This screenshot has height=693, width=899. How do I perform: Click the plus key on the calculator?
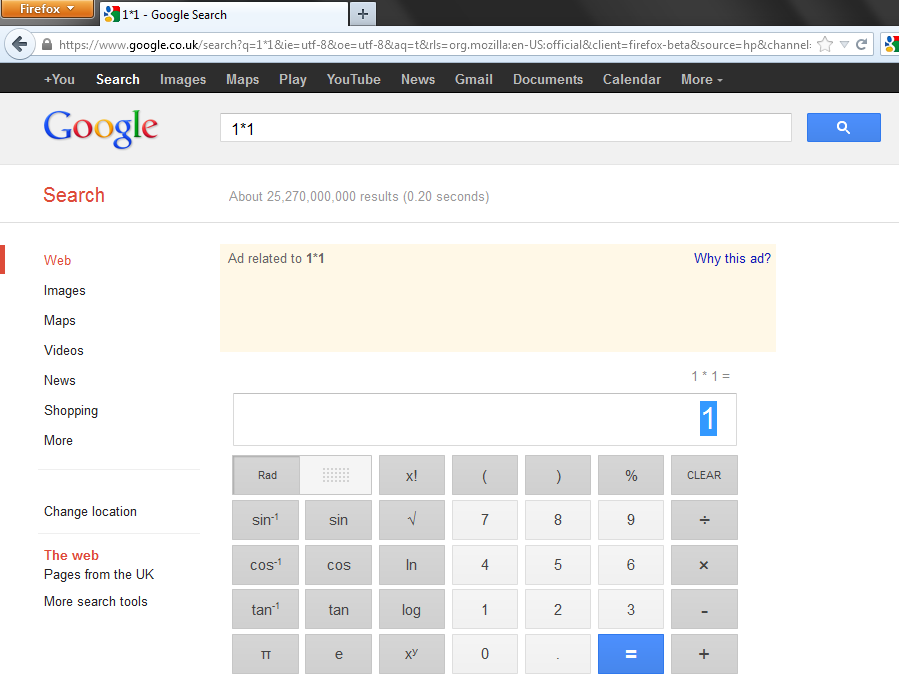704,654
